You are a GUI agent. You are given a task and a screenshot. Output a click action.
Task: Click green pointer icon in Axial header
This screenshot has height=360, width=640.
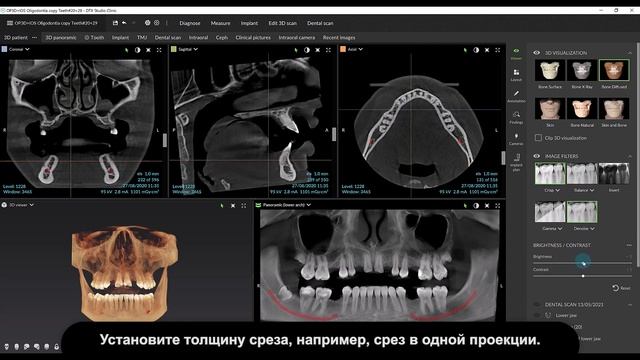tap(465, 50)
